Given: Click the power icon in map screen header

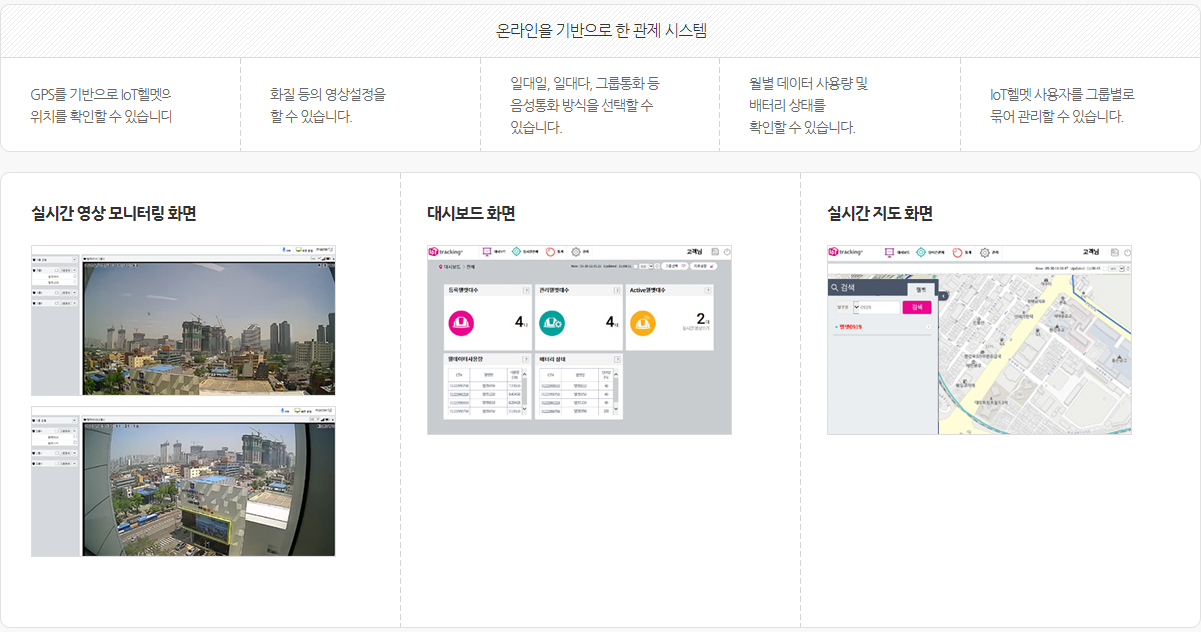Looking at the screenshot, I should click(1127, 253).
